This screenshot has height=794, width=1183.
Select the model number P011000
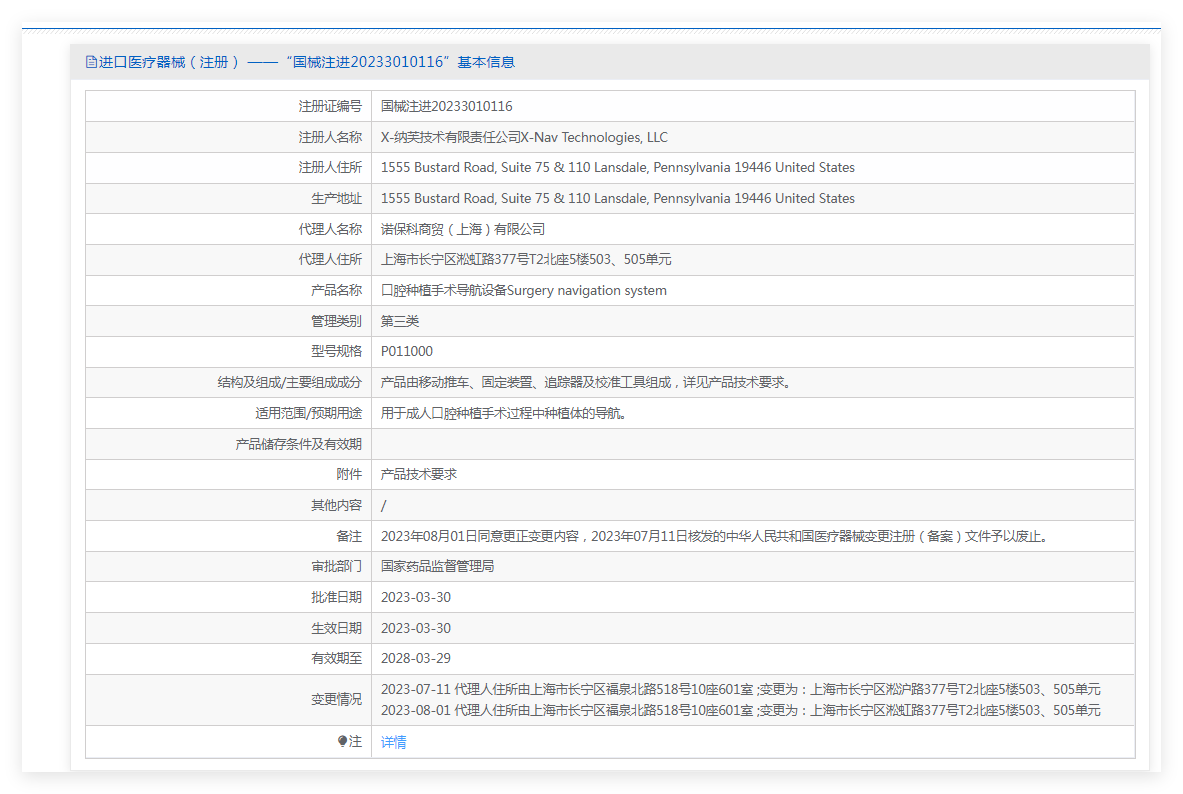point(407,352)
